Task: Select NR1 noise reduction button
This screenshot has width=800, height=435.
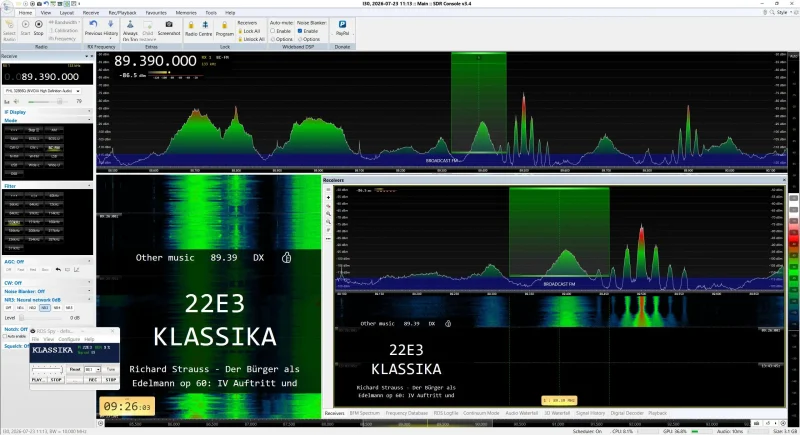Action: point(20,308)
